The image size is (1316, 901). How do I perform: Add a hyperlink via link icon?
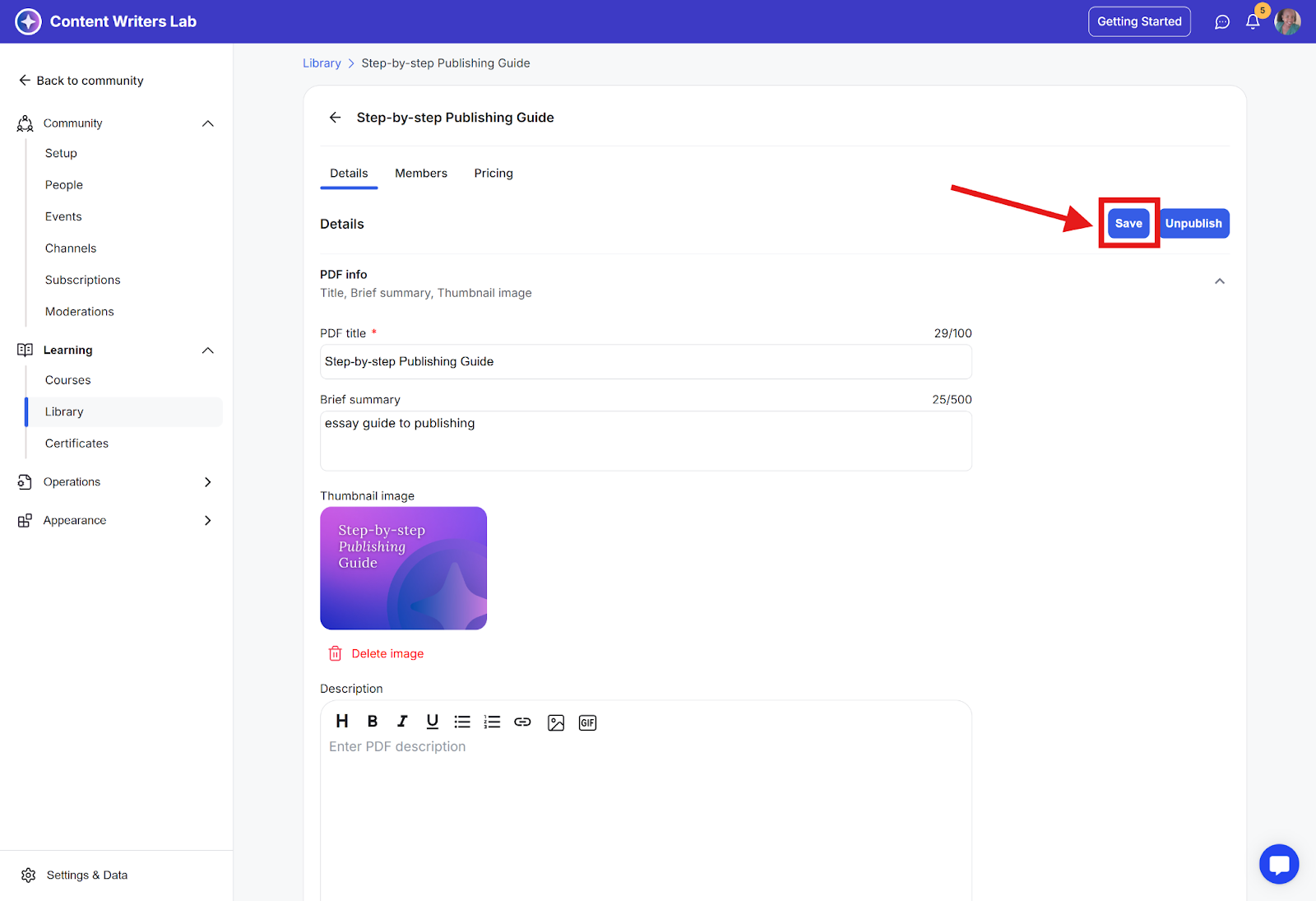point(522,722)
